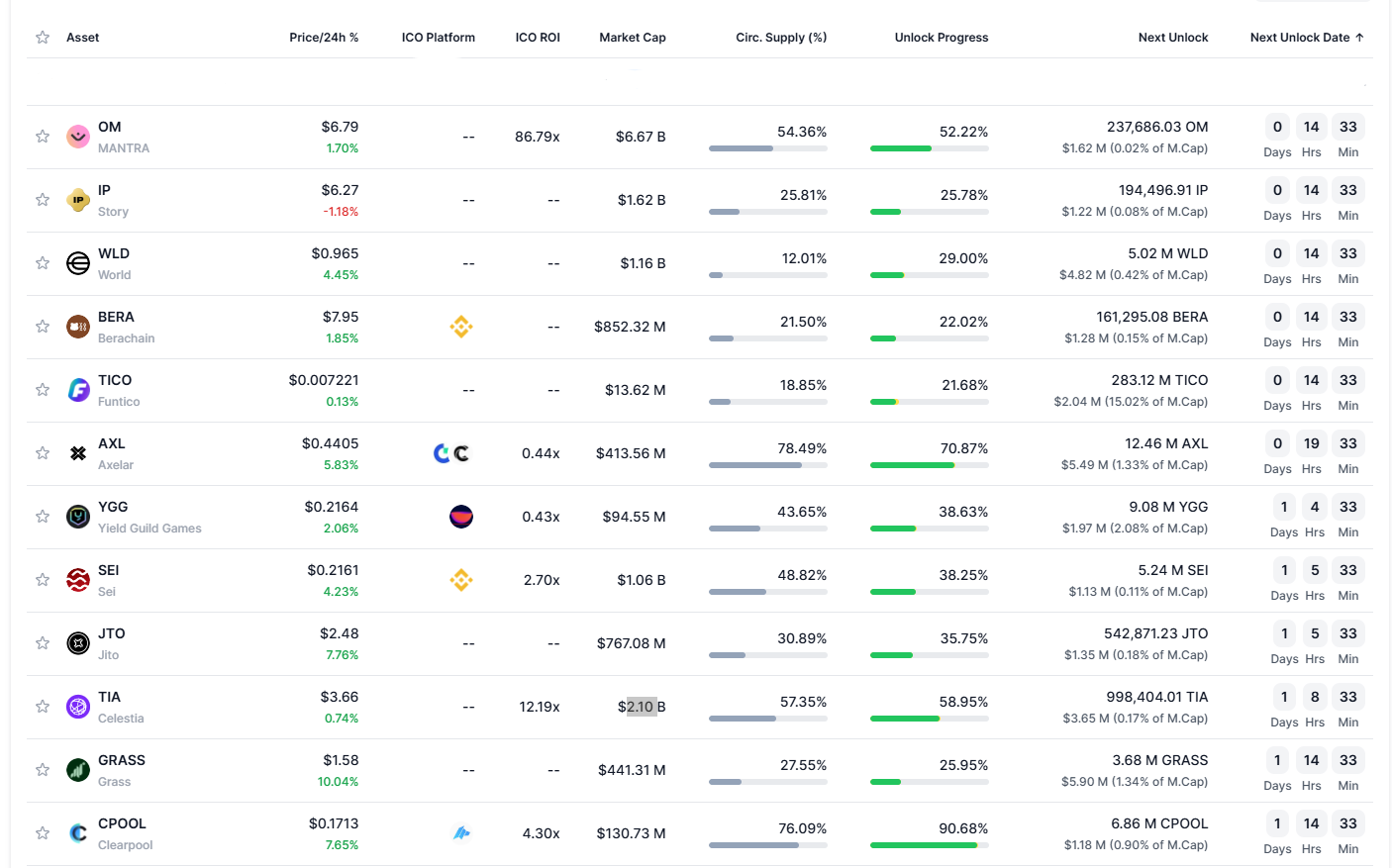
Task: Click YGG countdown 4 hours box
Action: click(1315, 507)
